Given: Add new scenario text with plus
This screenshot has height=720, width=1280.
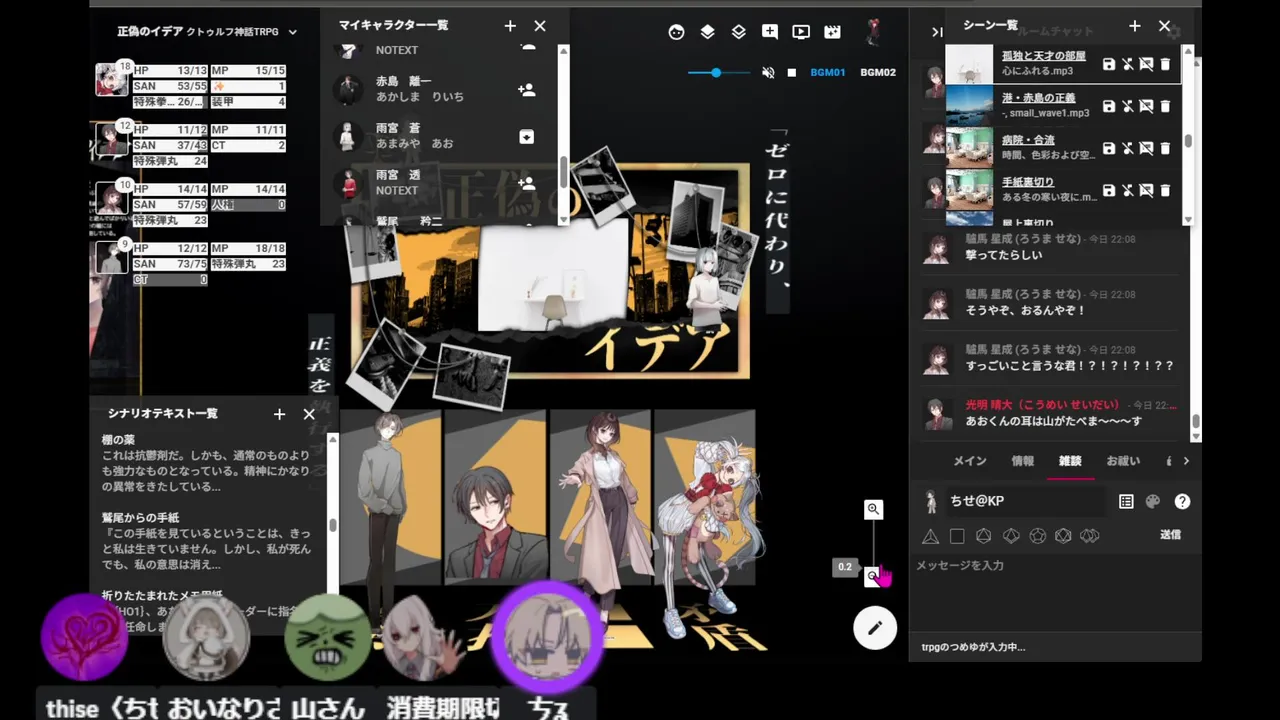Looking at the screenshot, I should coord(279,414).
